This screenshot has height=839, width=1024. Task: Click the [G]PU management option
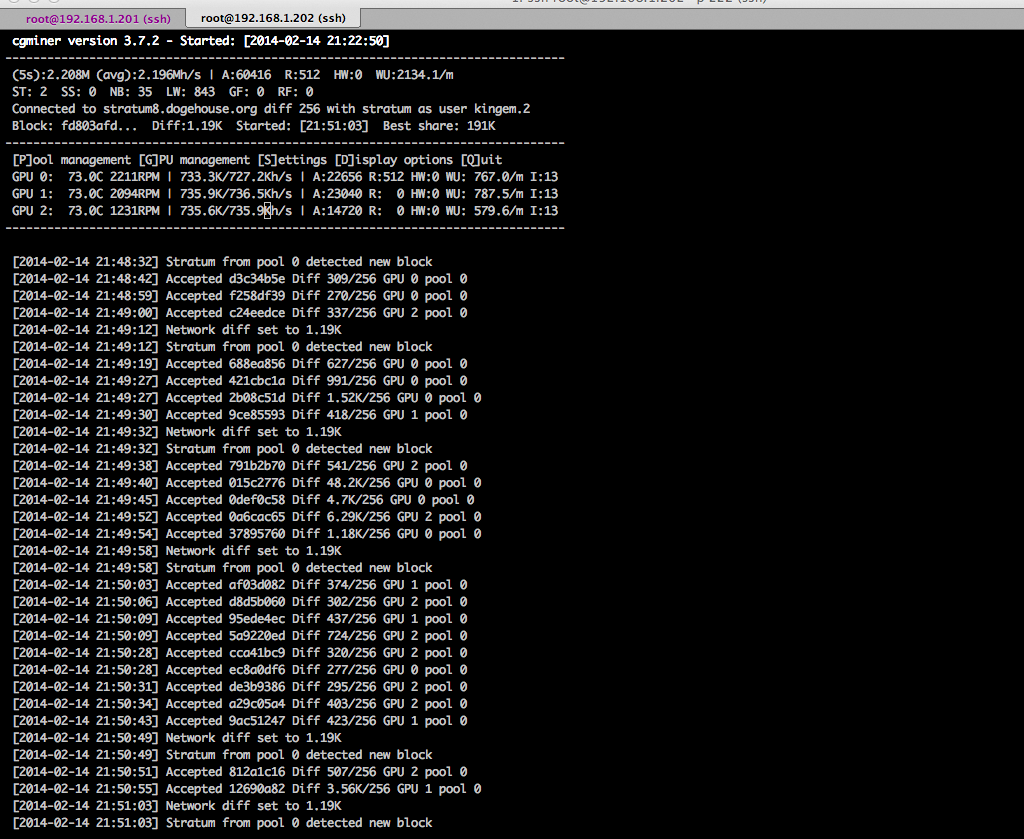194,160
